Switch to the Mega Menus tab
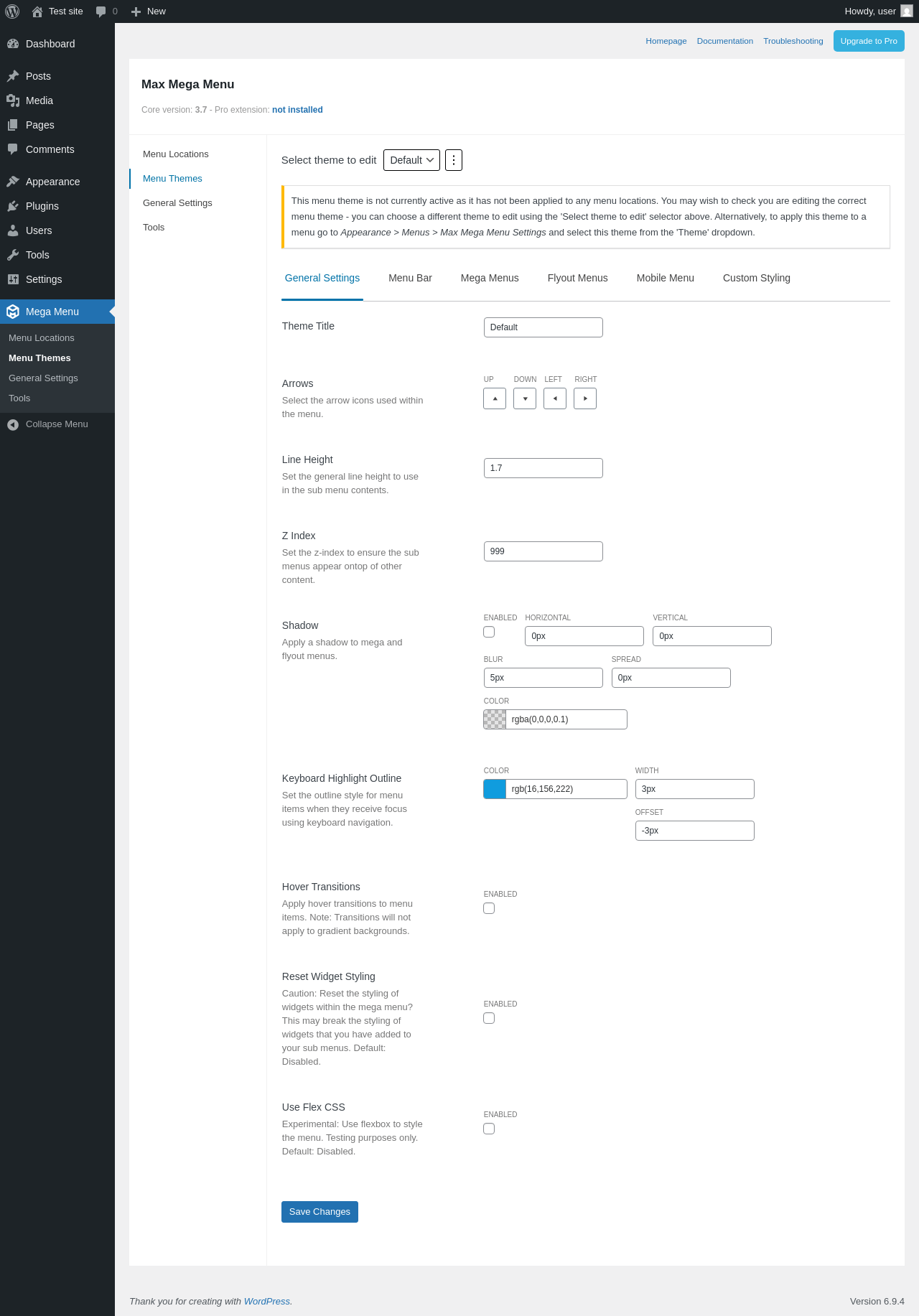This screenshot has height=1316, width=919. pos(490,279)
